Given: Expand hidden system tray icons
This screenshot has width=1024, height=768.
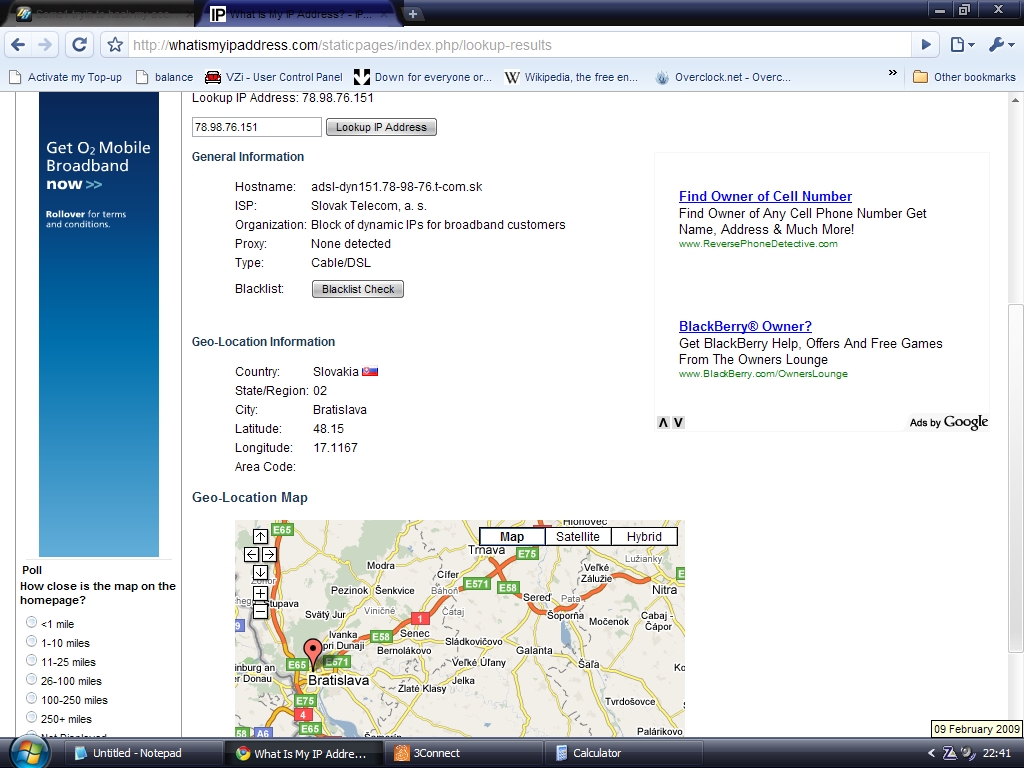Looking at the screenshot, I should click(x=932, y=753).
